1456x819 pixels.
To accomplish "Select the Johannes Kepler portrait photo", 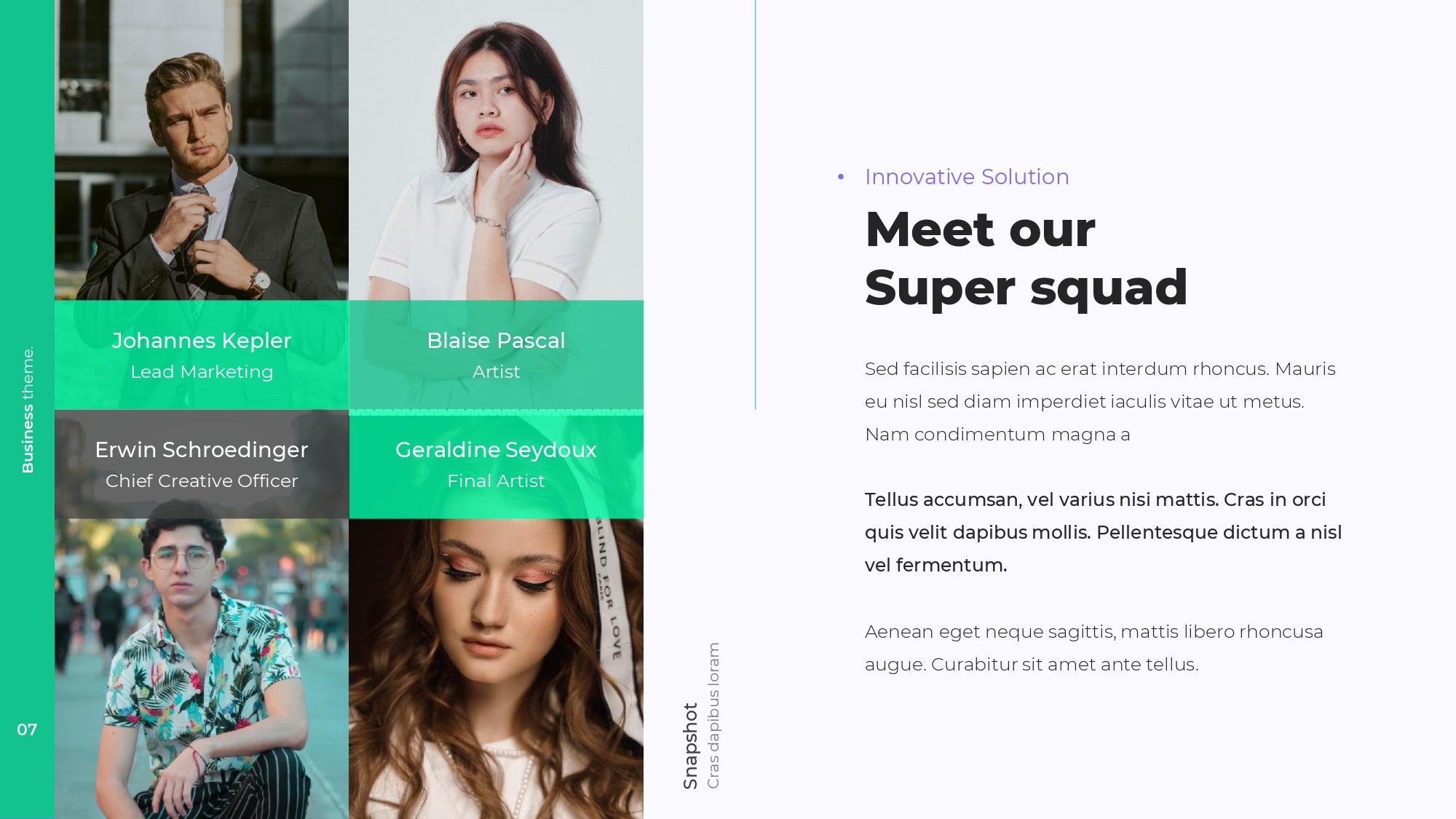I will point(202,150).
